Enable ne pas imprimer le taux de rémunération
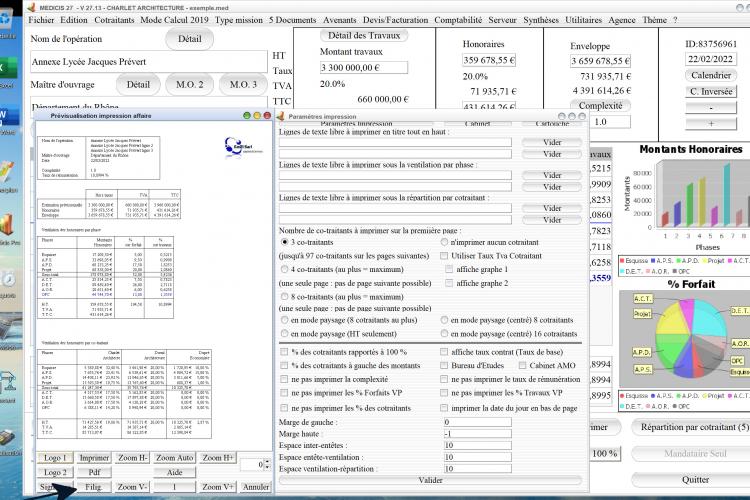Viewport: 750px width, 500px height. (444, 379)
